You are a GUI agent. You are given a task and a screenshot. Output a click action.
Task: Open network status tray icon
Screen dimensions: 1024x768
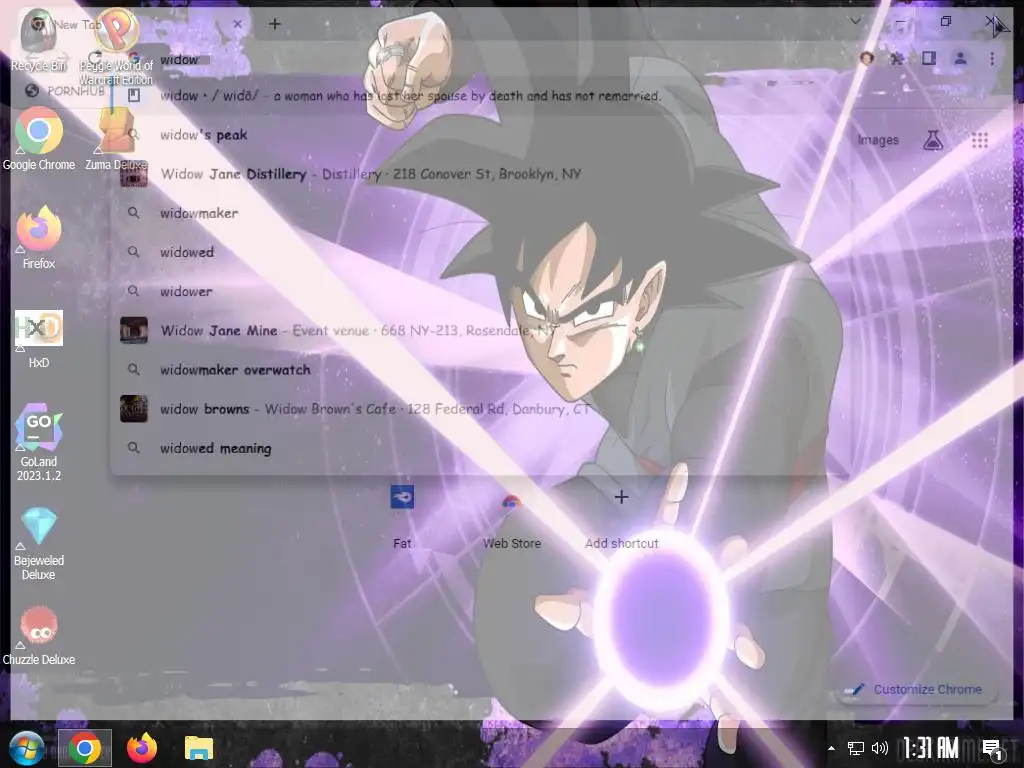coord(856,748)
